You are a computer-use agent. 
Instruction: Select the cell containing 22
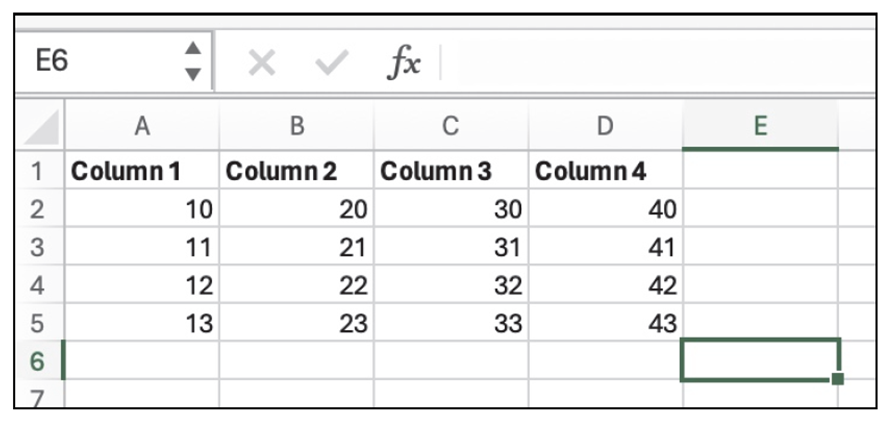coord(296,286)
